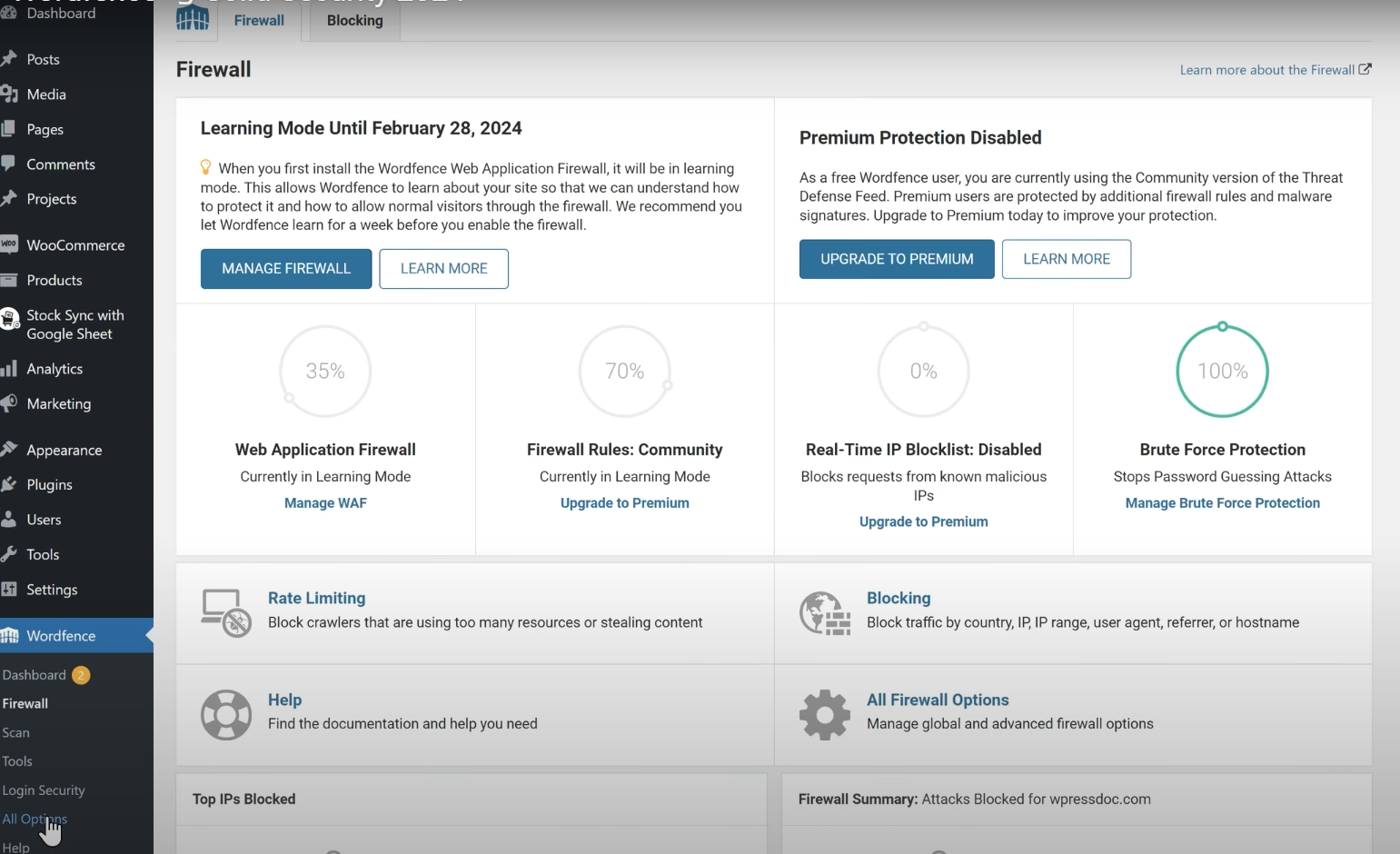Open Scan in the Wordfence submenu
Viewport: 1400px width, 854px height.
point(16,732)
